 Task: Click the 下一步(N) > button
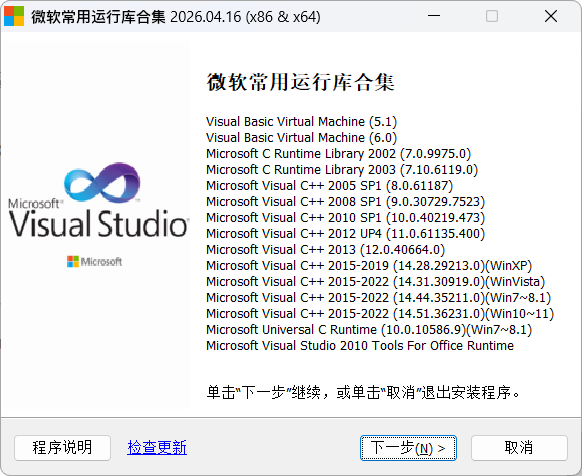[408, 448]
